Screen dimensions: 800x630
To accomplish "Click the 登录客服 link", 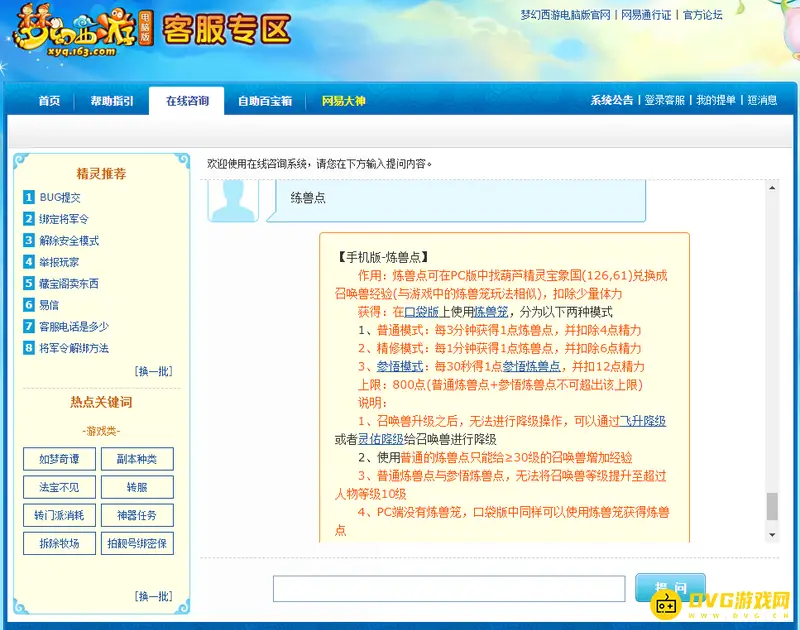I will [x=664, y=100].
